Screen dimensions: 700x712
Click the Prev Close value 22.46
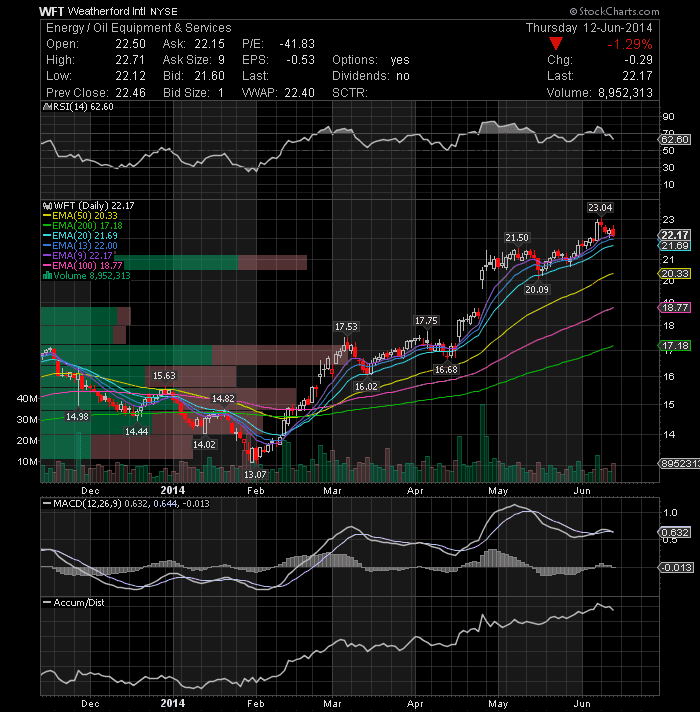pyautogui.click(x=130, y=93)
